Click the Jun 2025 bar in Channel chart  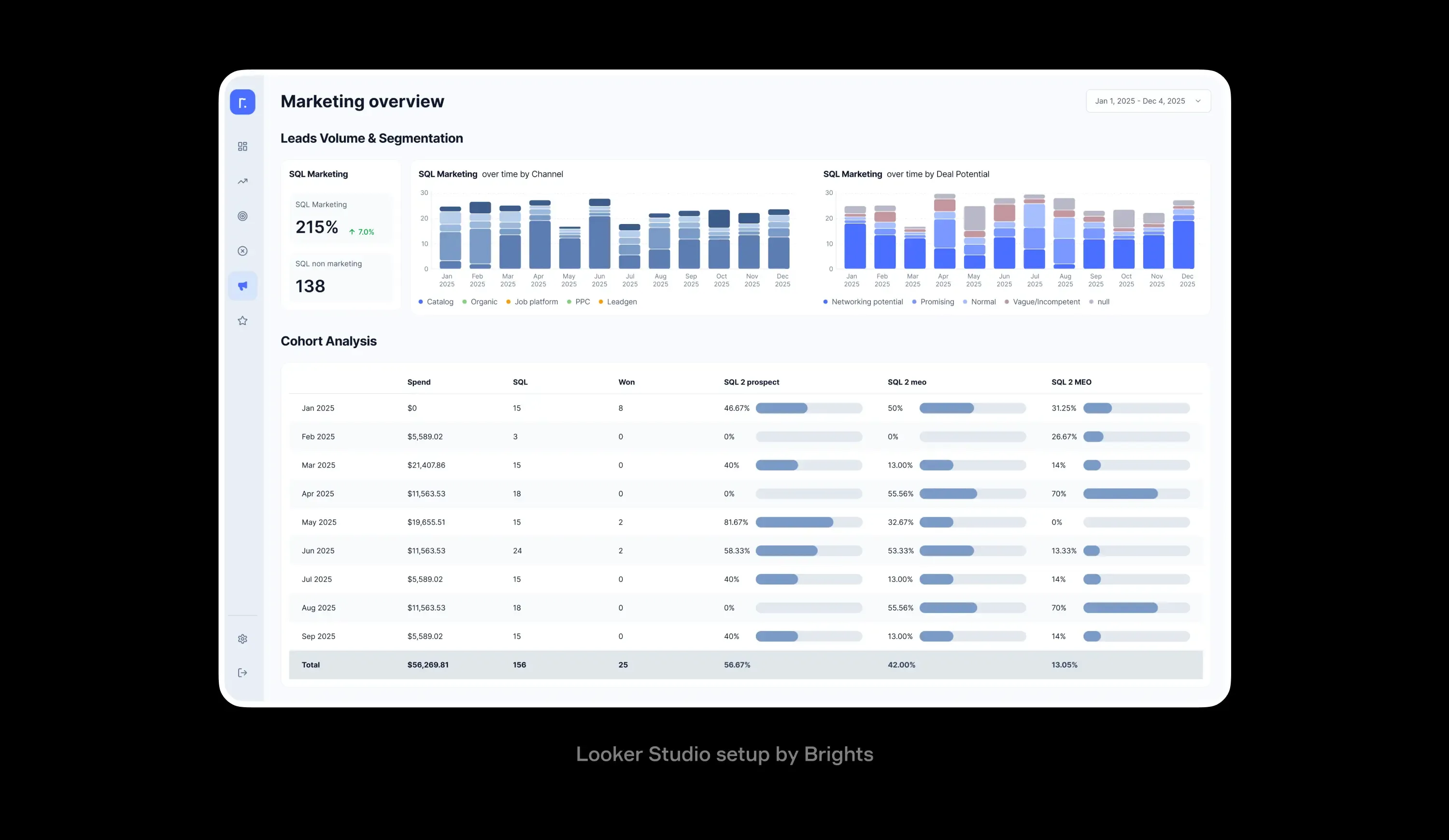point(599,234)
